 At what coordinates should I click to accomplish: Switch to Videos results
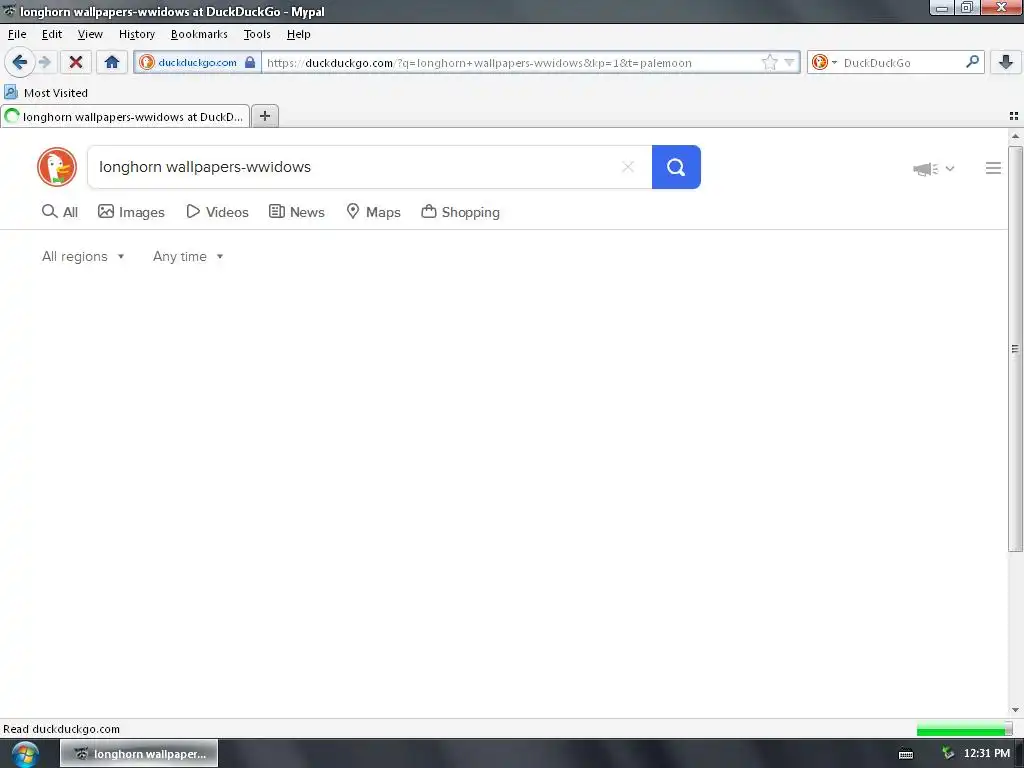217,212
